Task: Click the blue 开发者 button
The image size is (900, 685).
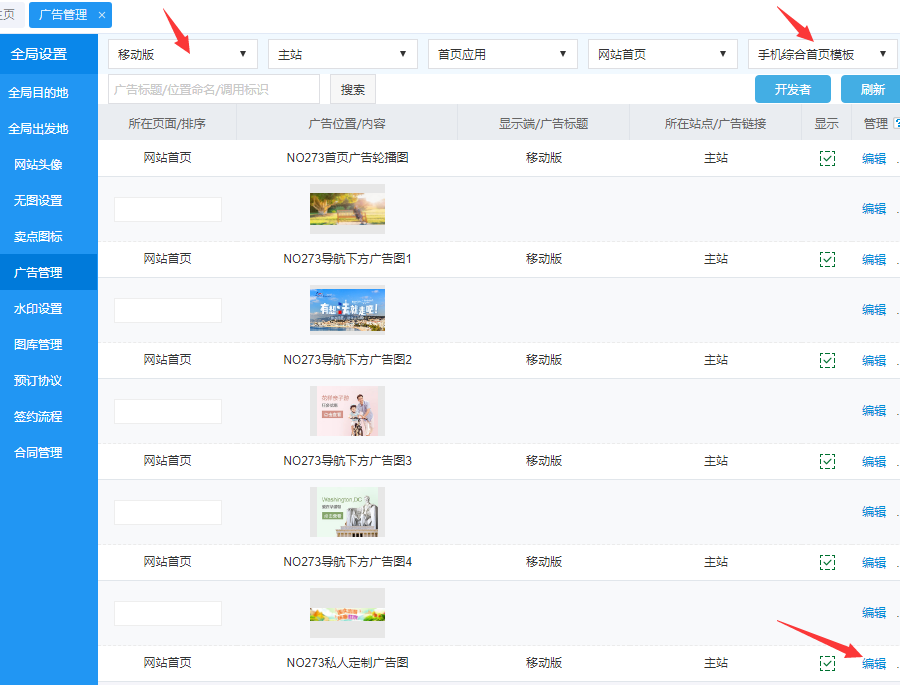Action: click(792, 89)
